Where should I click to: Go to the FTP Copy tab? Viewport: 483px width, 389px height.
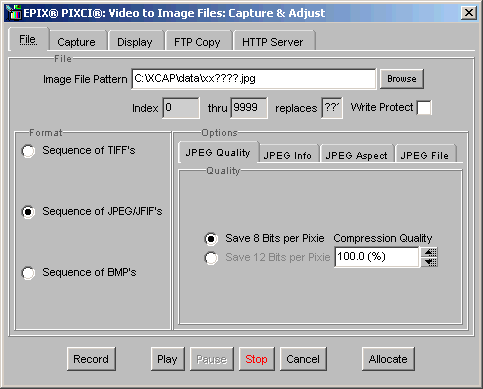197,42
